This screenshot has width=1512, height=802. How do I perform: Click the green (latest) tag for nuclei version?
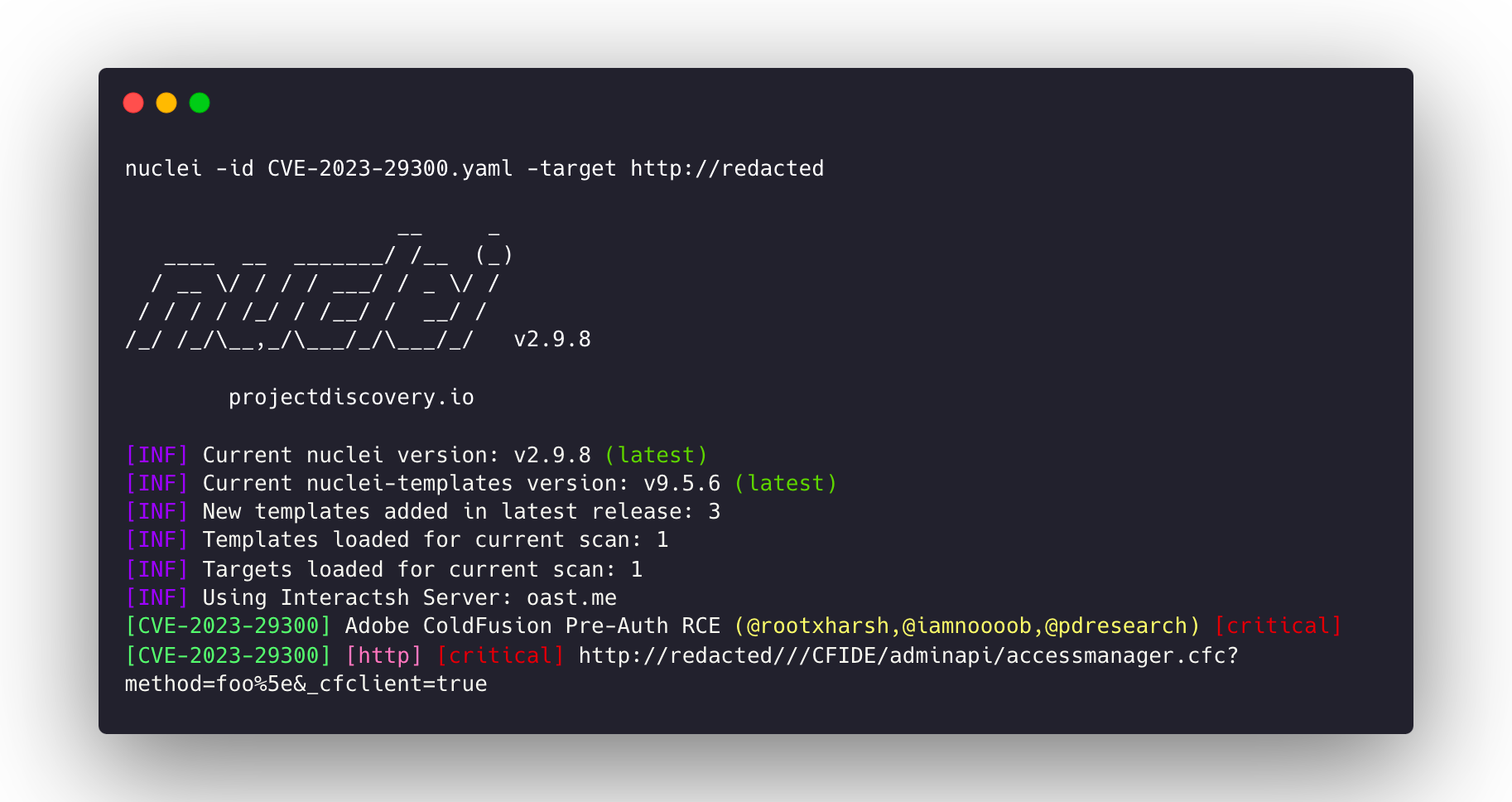[x=656, y=455]
